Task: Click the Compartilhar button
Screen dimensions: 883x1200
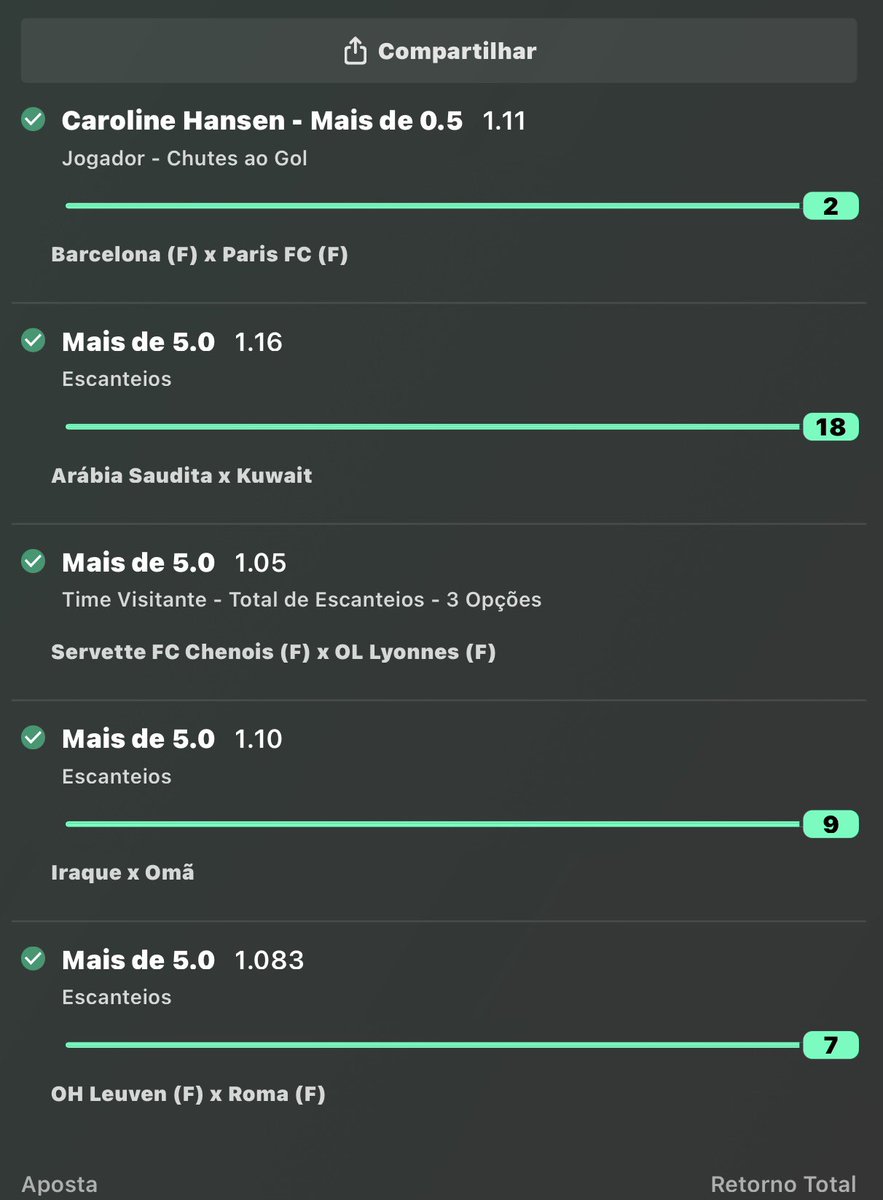Action: (439, 50)
